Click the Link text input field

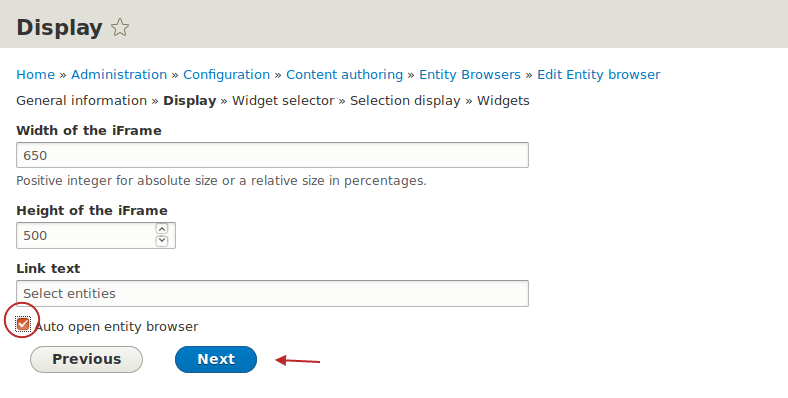coord(272,293)
